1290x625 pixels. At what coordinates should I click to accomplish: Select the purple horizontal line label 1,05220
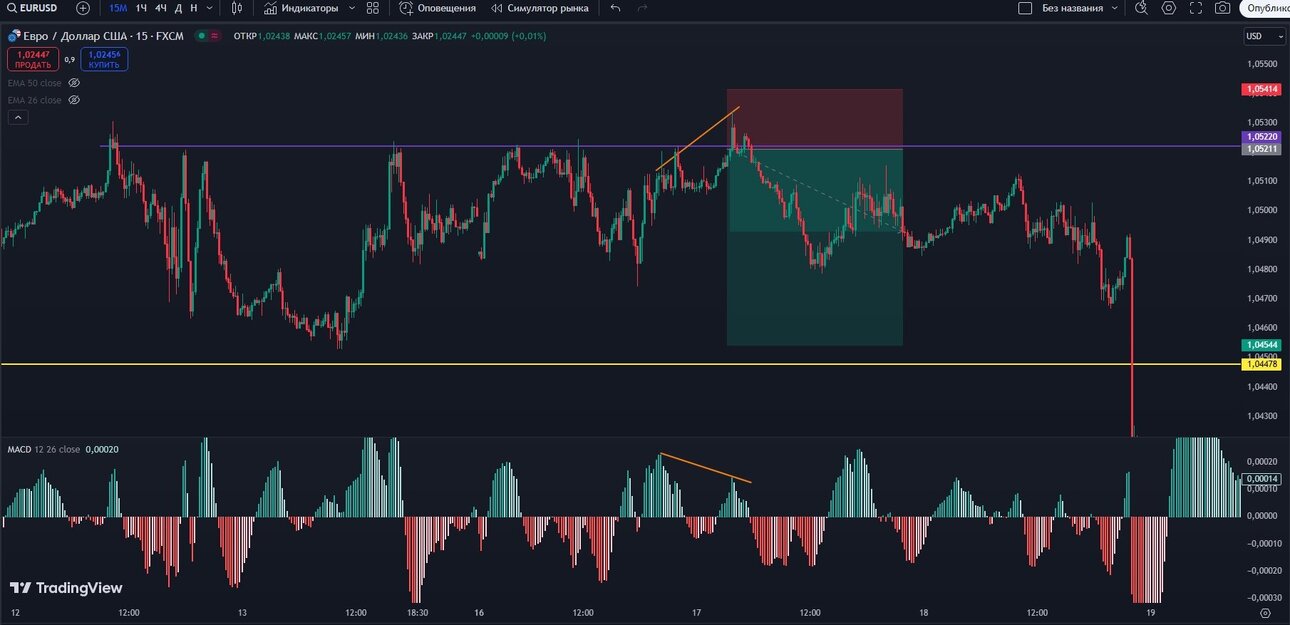coord(1260,136)
